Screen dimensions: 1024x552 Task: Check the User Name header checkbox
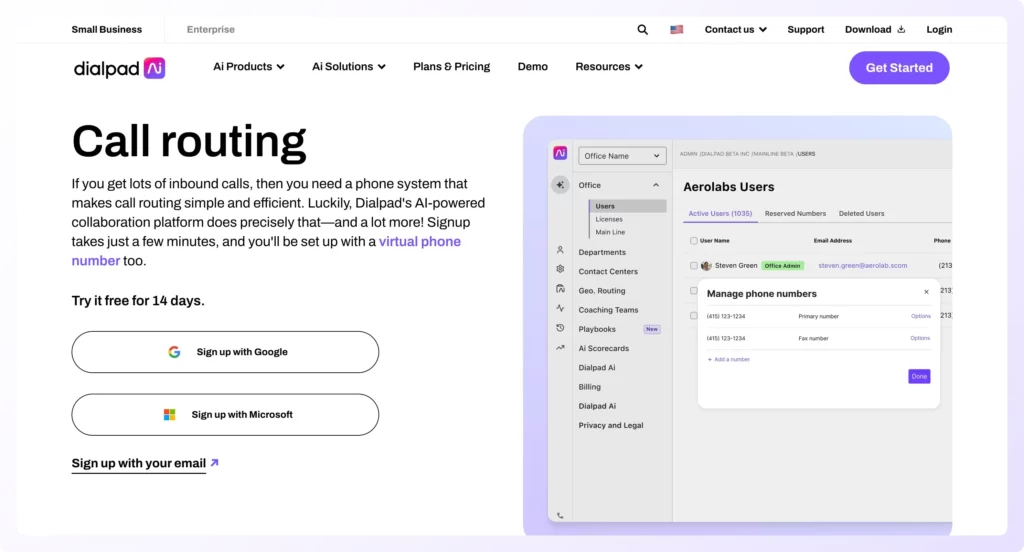coord(694,241)
